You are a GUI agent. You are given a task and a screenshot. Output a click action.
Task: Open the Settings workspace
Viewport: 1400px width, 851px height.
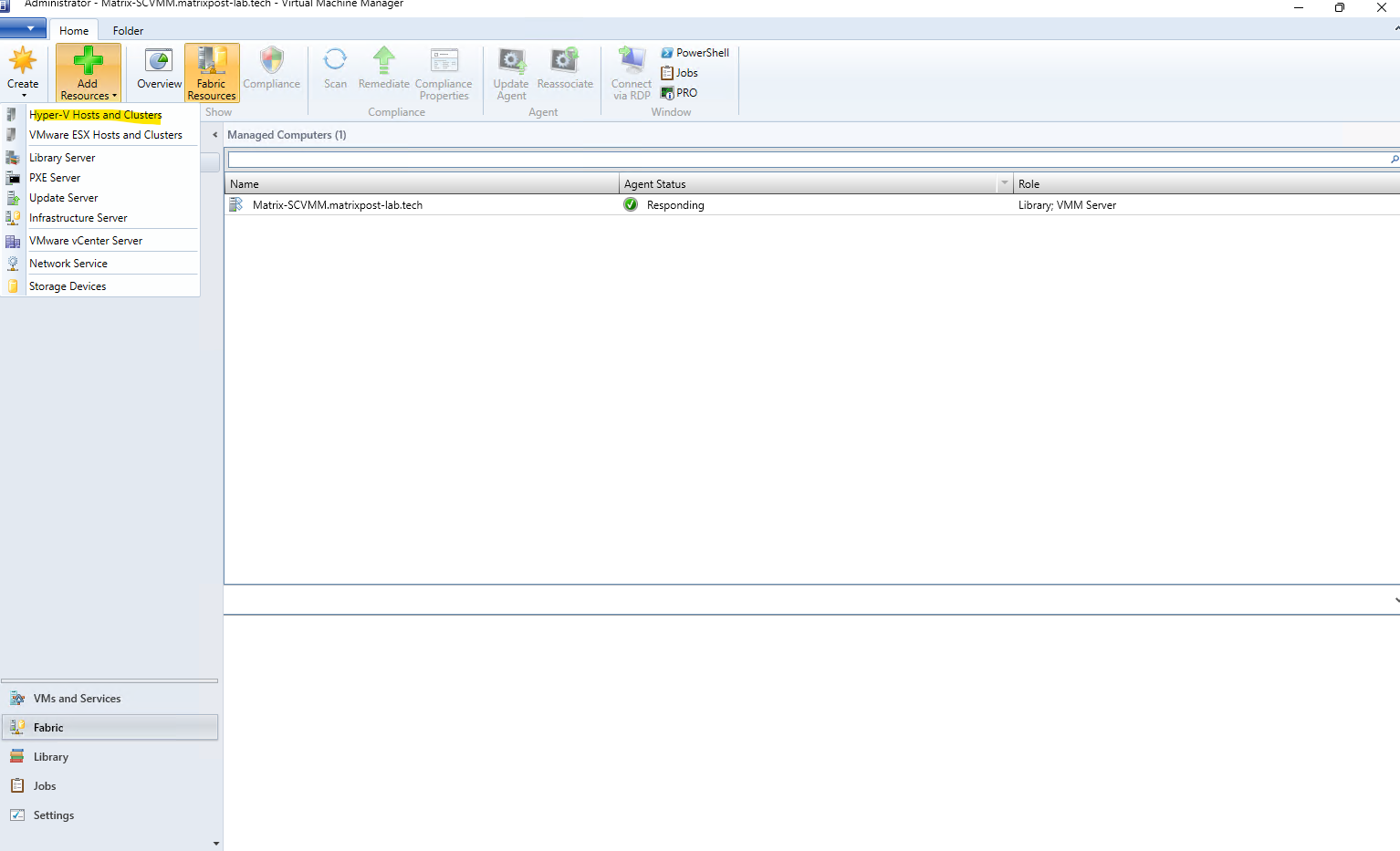(110, 815)
